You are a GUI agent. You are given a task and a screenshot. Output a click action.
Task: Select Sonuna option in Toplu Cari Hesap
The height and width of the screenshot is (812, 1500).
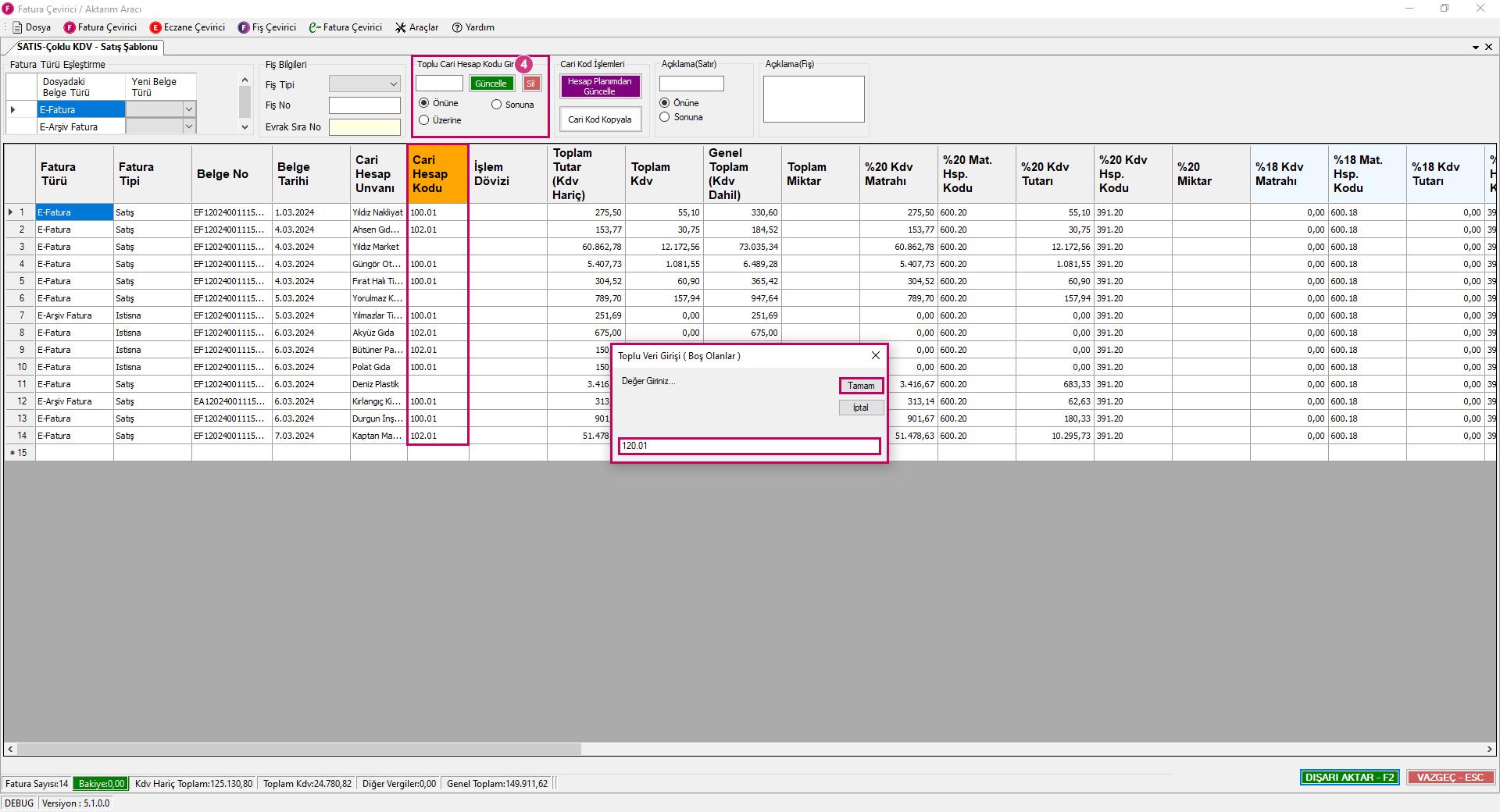pyautogui.click(x=497, y=105)
